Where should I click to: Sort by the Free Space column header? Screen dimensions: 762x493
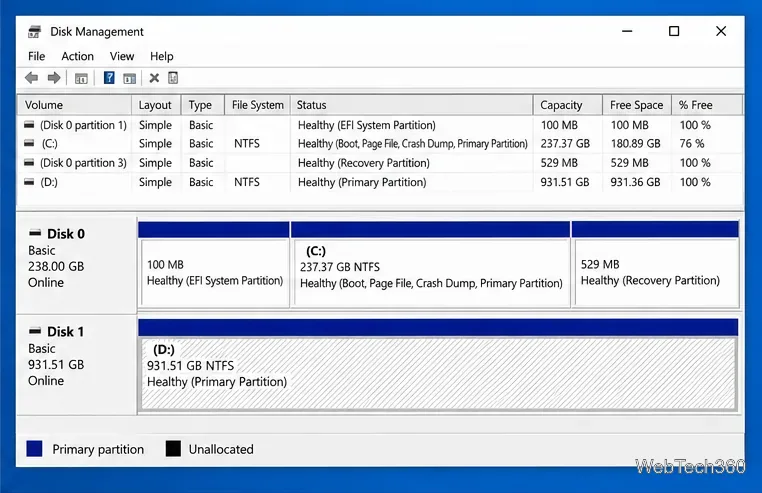637,105
